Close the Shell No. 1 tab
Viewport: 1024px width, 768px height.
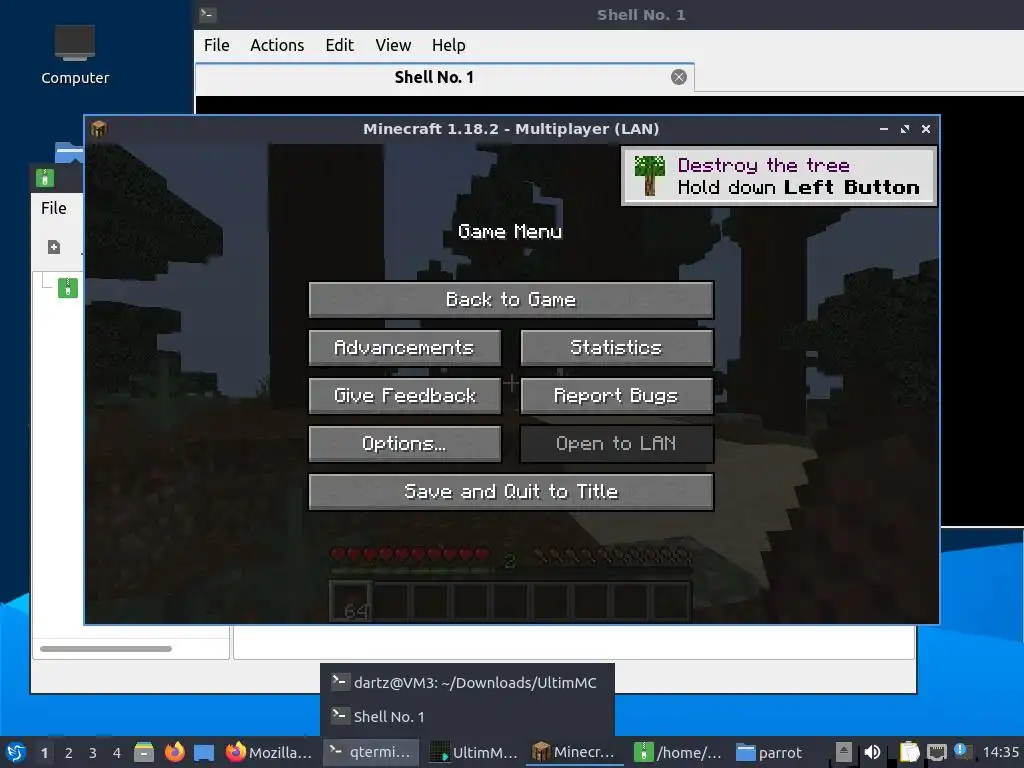(679, 77)
